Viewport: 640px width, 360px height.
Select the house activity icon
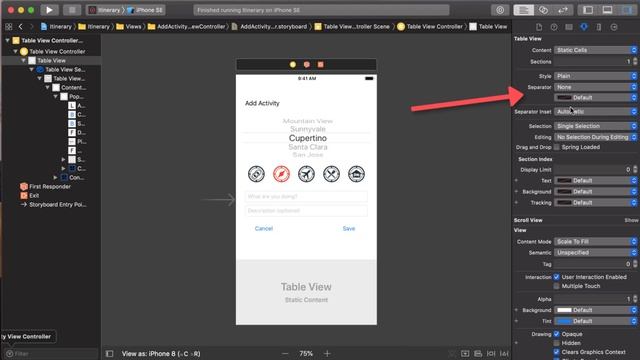(356, 174)
